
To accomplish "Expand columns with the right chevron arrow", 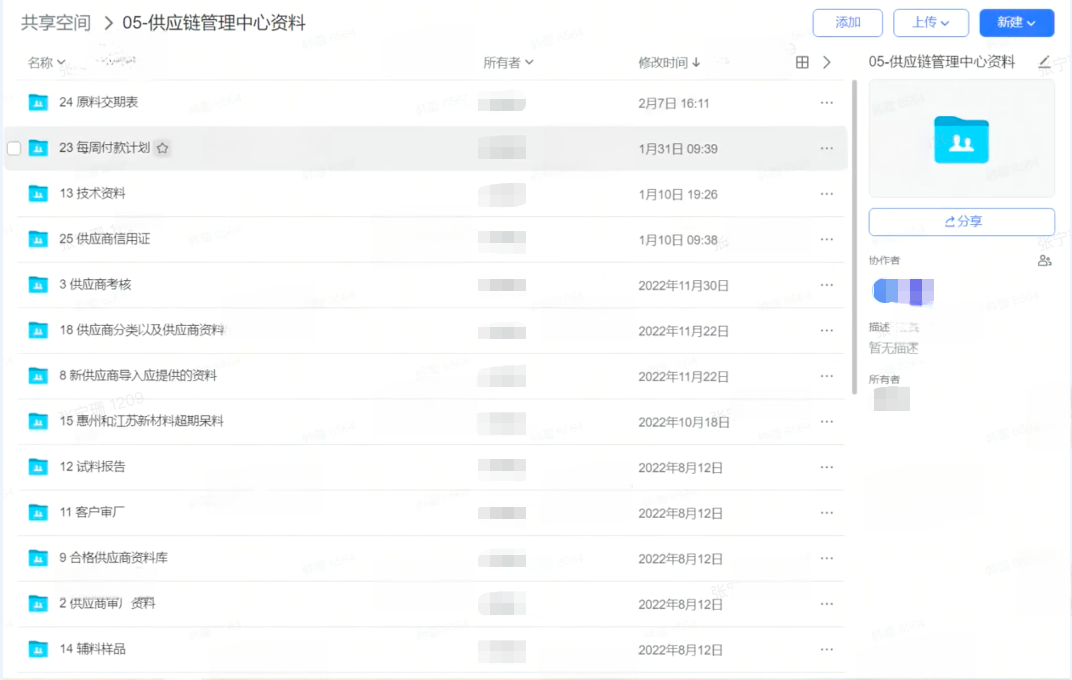I will click(x=826, y=62).
